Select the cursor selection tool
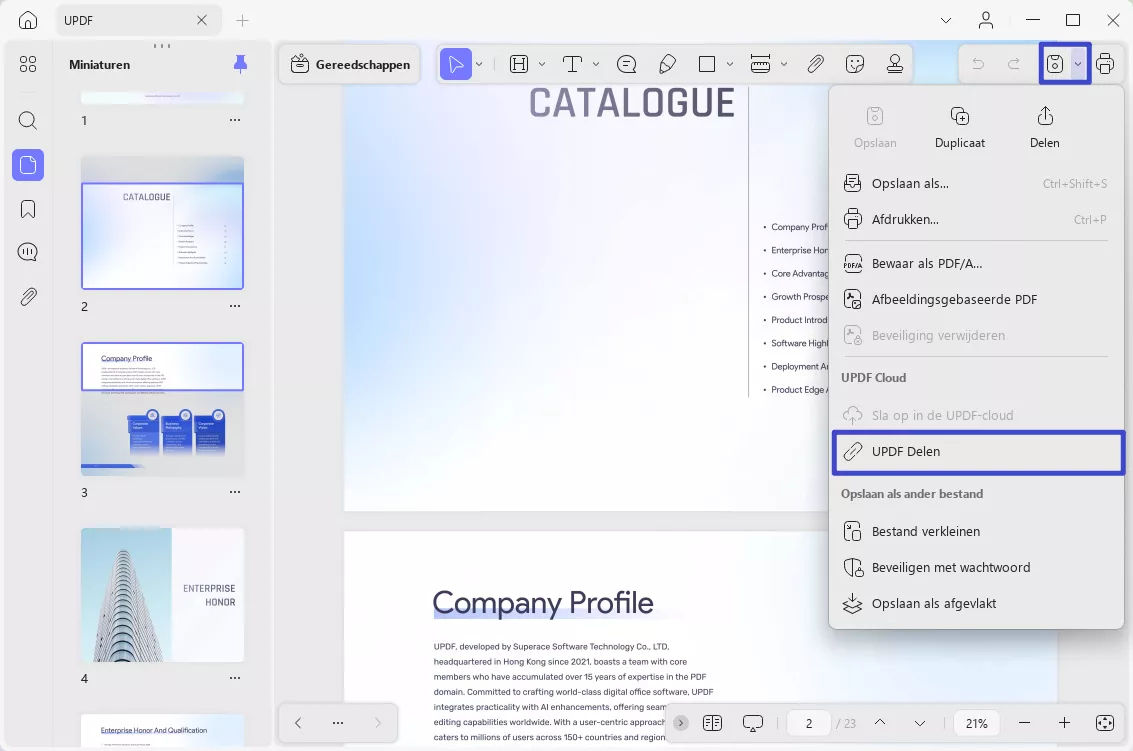The height and width of the screenshot is (751, 1133). coord(456,64)
